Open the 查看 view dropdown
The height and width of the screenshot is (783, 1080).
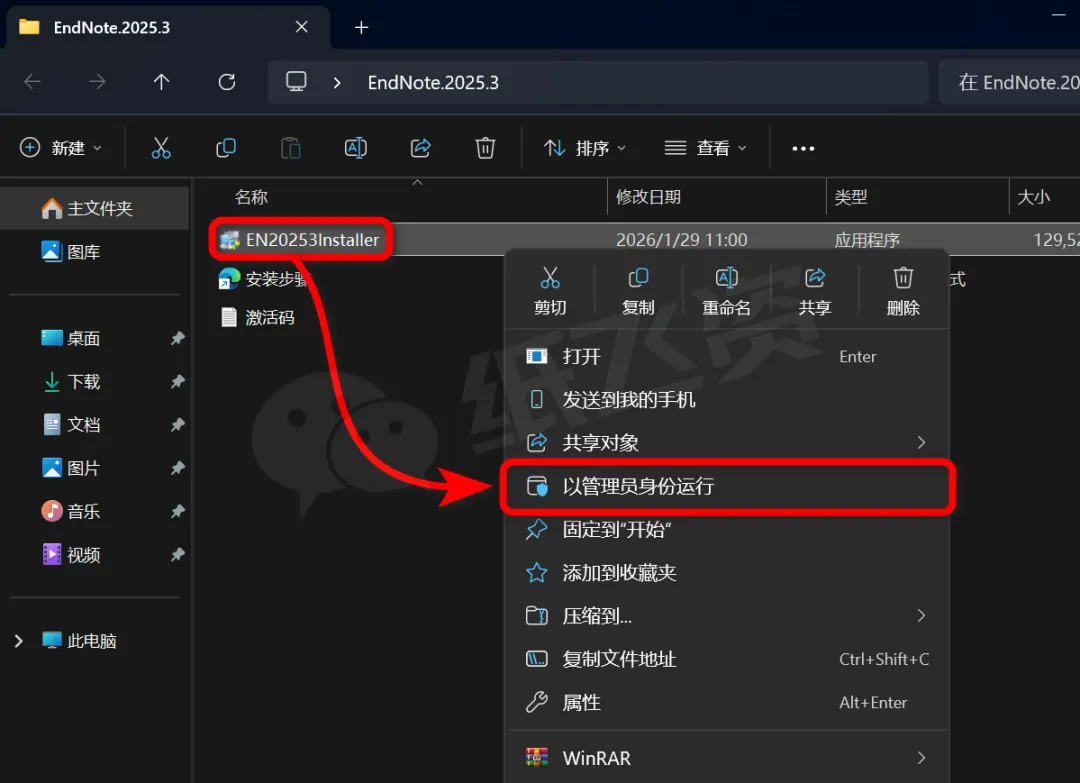pos(705,148)
